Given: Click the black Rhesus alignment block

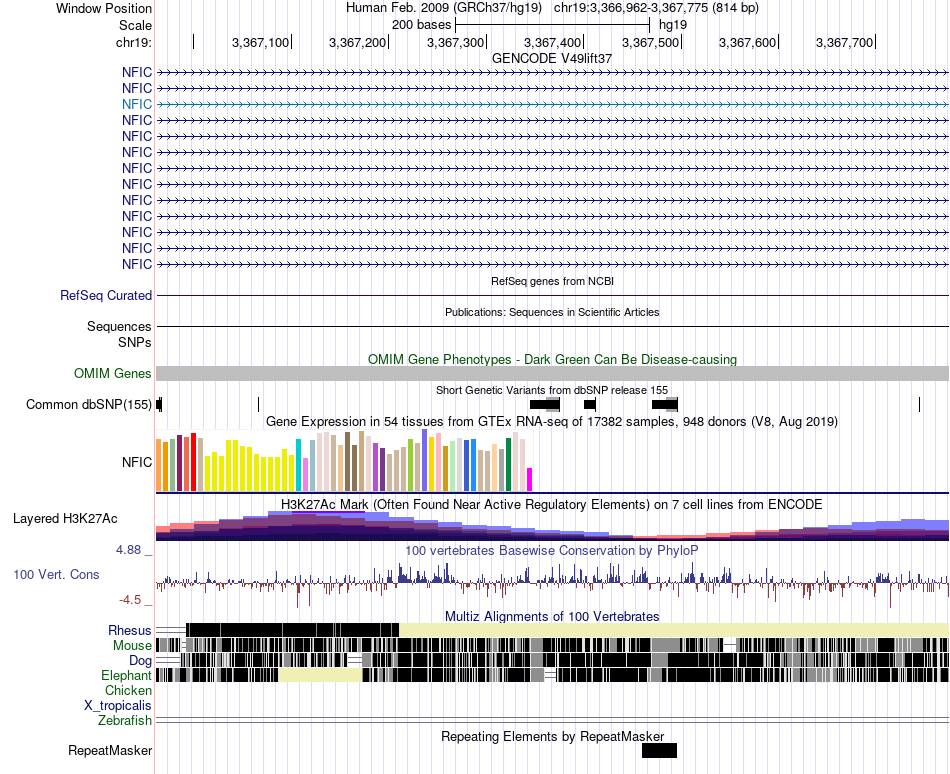Looking at the screenshot, I should (x=293, y=630).
